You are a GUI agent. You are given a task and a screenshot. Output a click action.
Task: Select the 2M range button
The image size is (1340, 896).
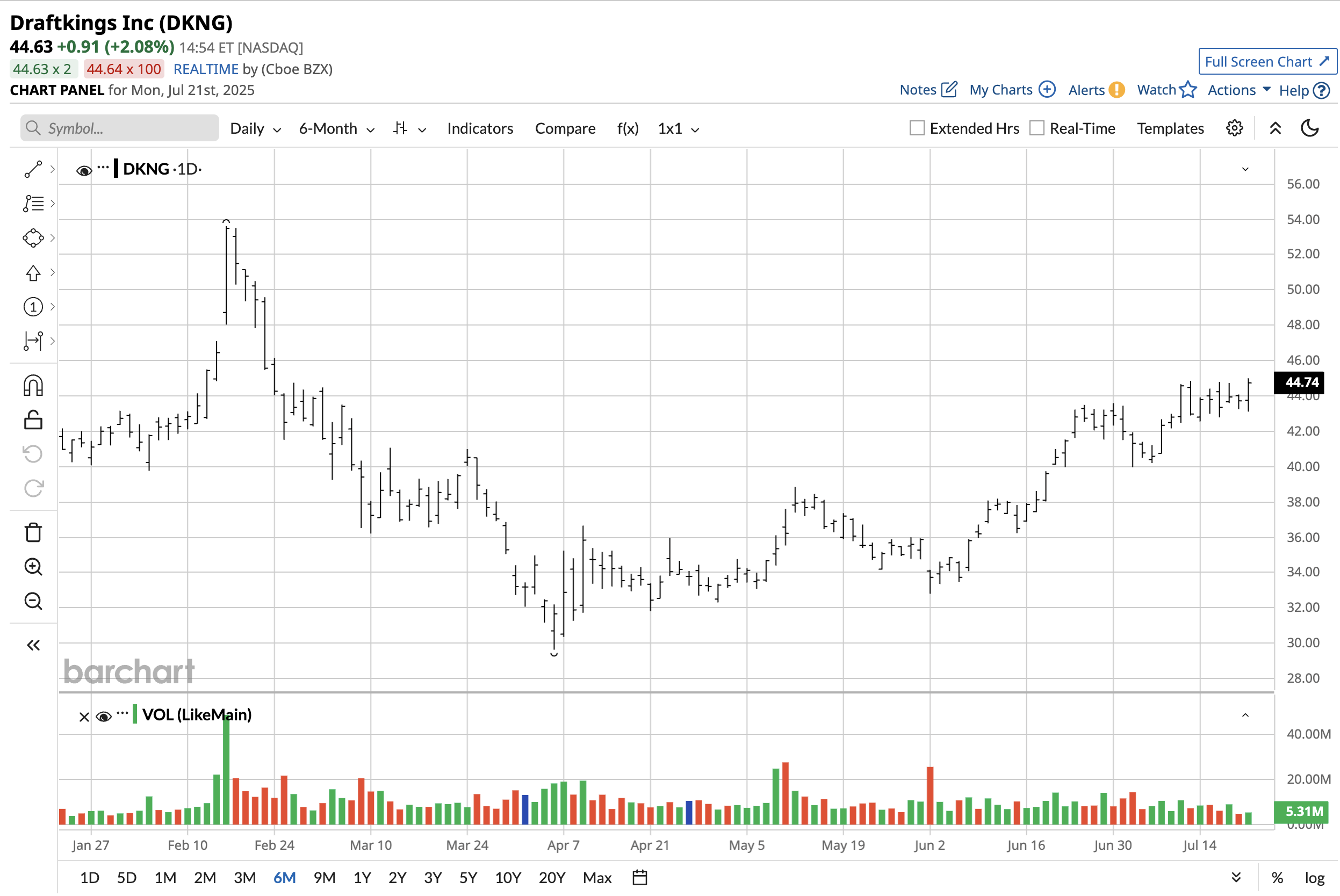pos(205,878)
